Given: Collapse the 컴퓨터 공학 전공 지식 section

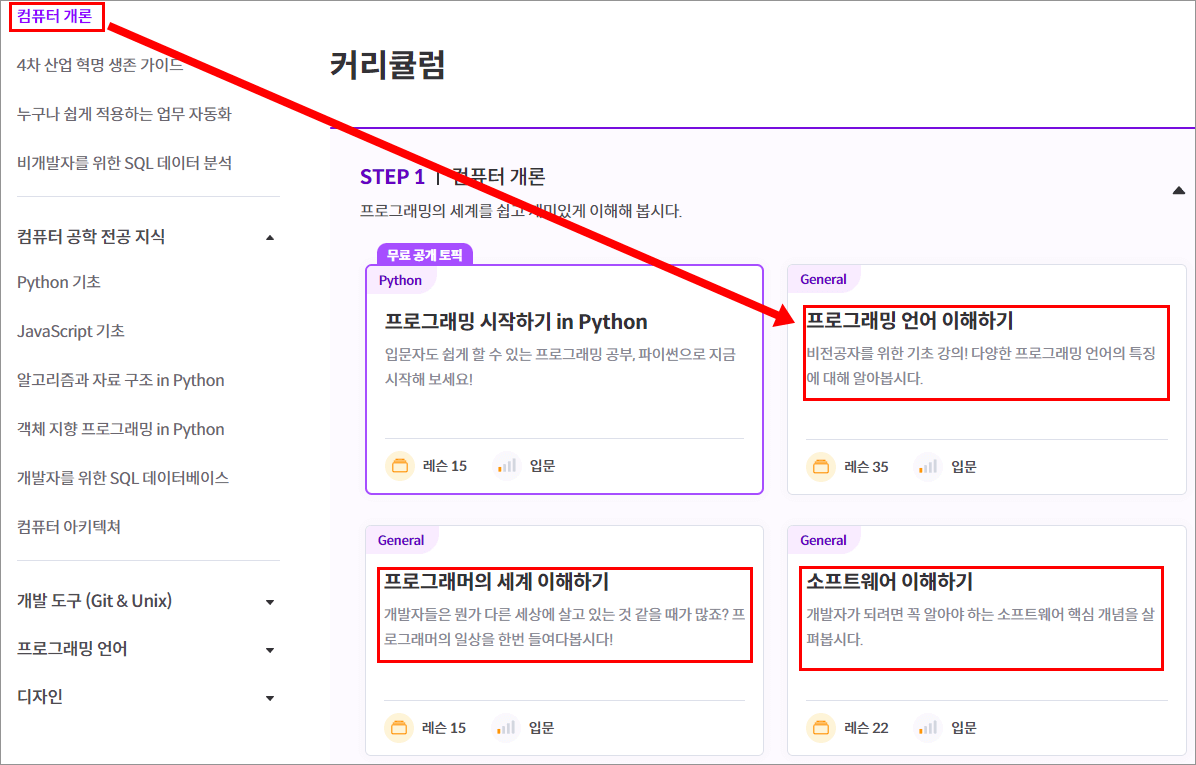Looking at the screenshot, I should 269,238.
